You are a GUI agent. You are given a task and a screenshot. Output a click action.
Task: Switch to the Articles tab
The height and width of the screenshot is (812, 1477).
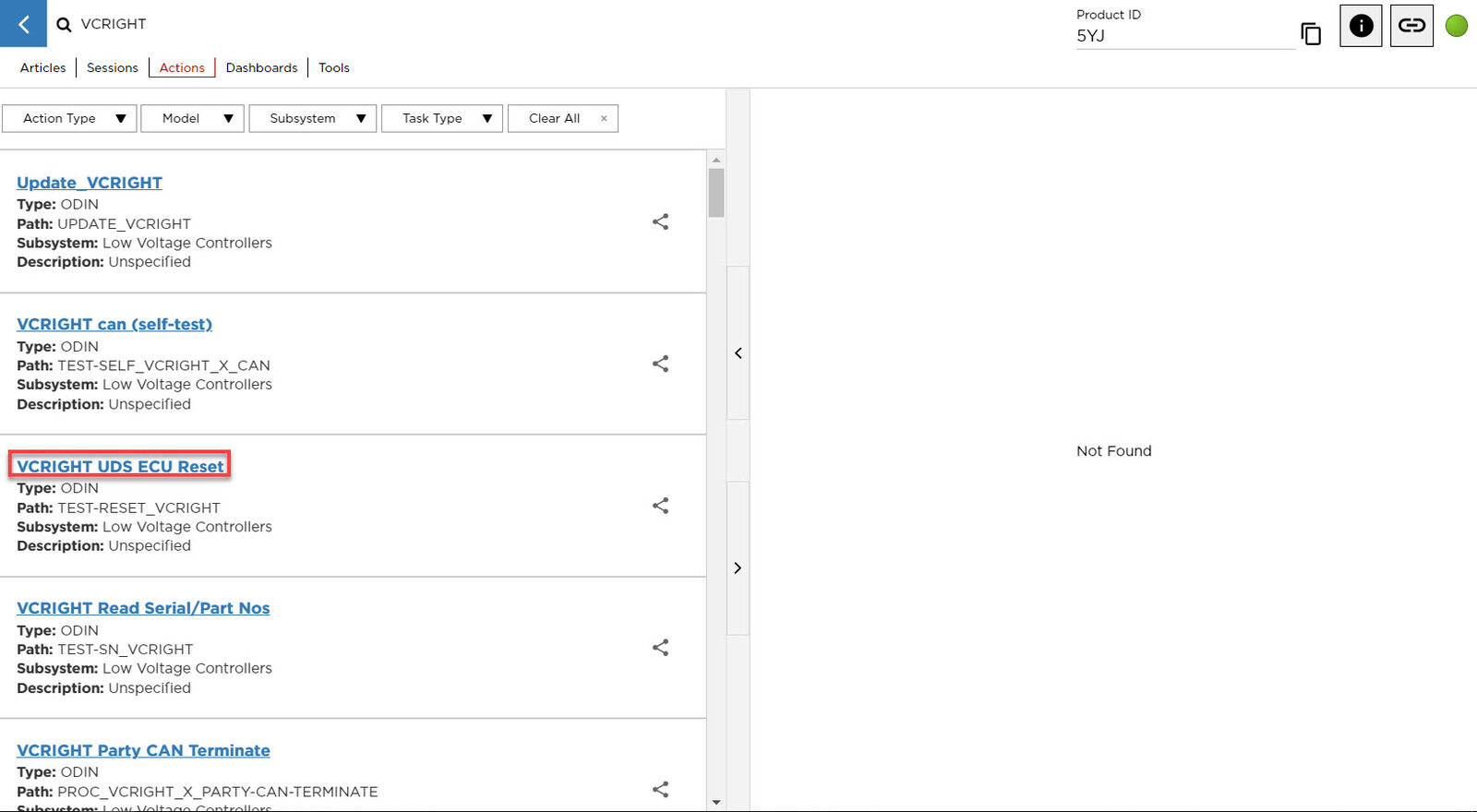pyautogui.click(x=42, y=67)
